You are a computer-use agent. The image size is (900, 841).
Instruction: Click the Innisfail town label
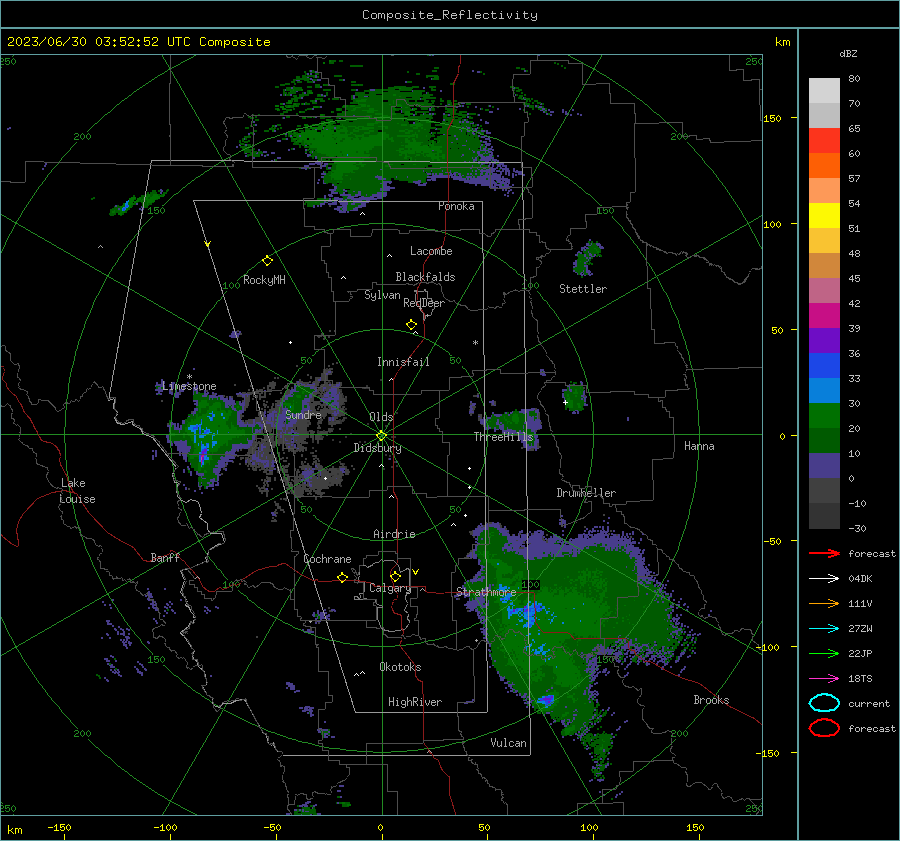tap(403, 362)
